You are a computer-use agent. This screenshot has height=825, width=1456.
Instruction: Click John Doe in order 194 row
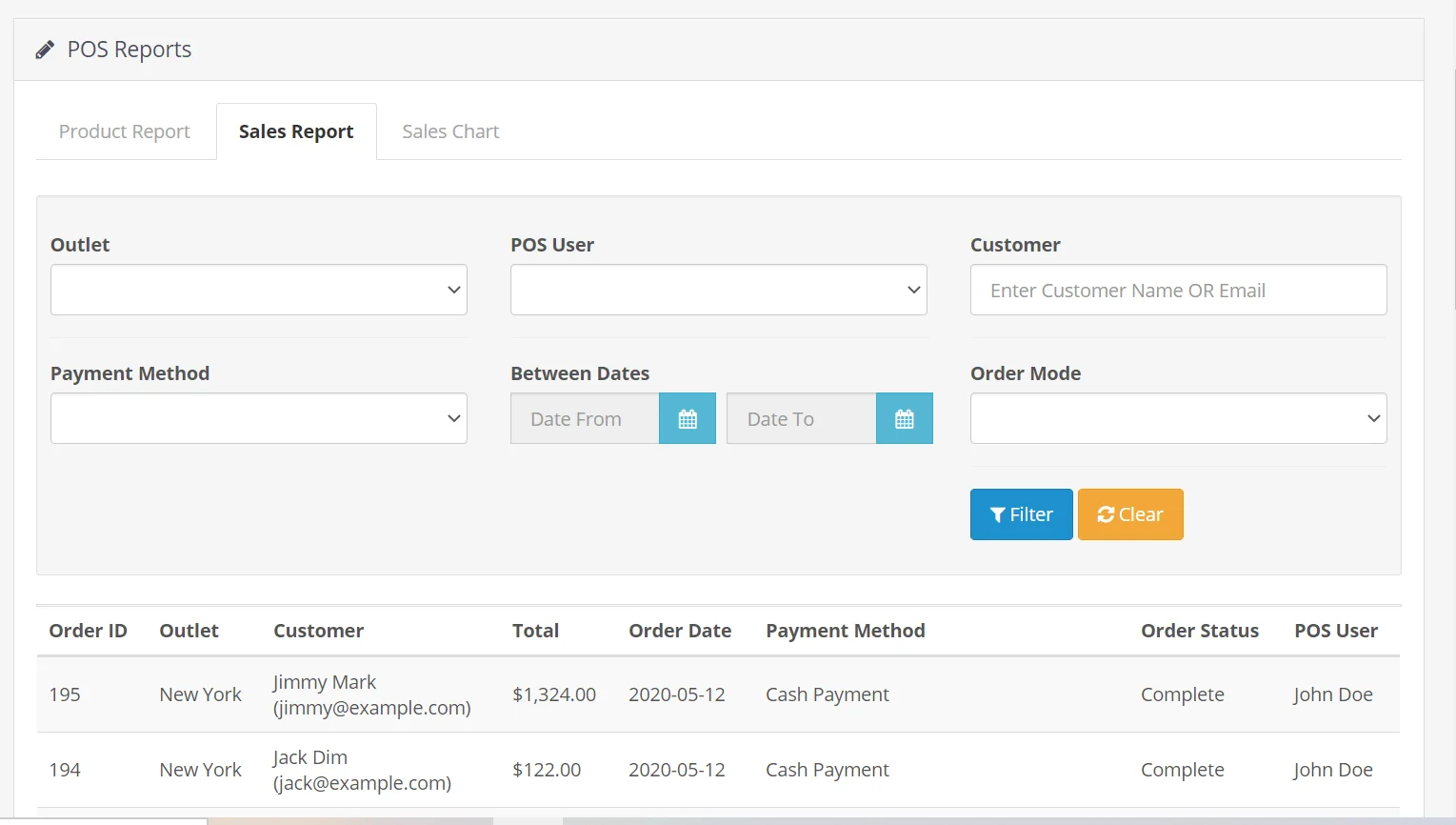point(1333,770)
